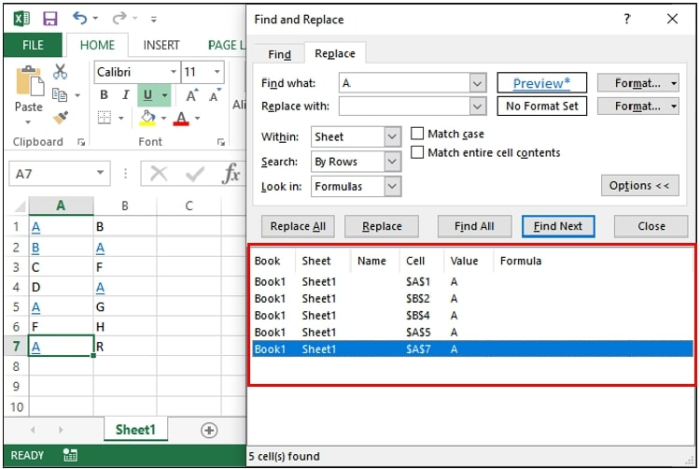Switch to Find tab in dialog
This screenshot has width=700, height=469.
[279, 54]
